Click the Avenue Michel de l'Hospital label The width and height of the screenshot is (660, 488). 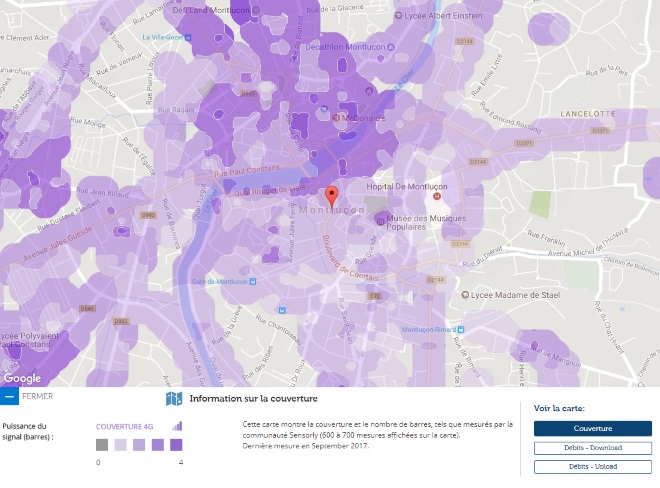[588, 244]
